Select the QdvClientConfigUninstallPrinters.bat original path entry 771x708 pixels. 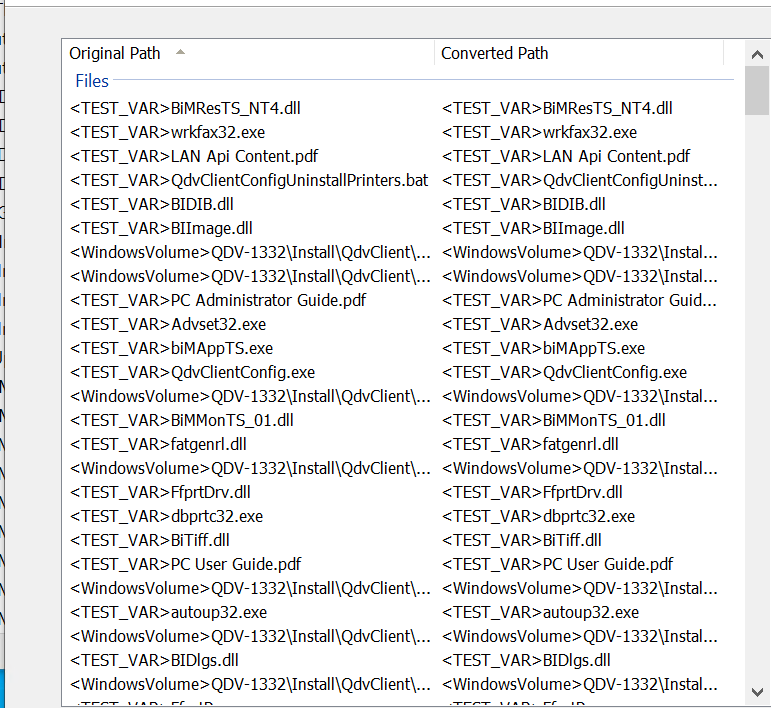tap(249, 180)
